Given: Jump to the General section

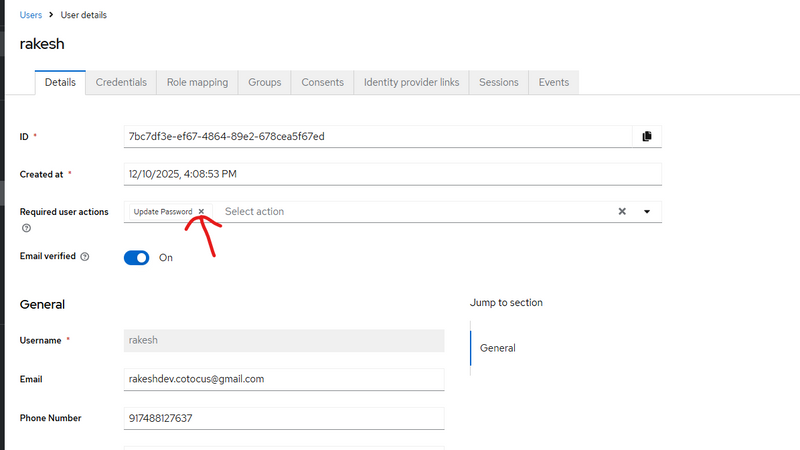Looking at the screenshot, I should 498,348.
